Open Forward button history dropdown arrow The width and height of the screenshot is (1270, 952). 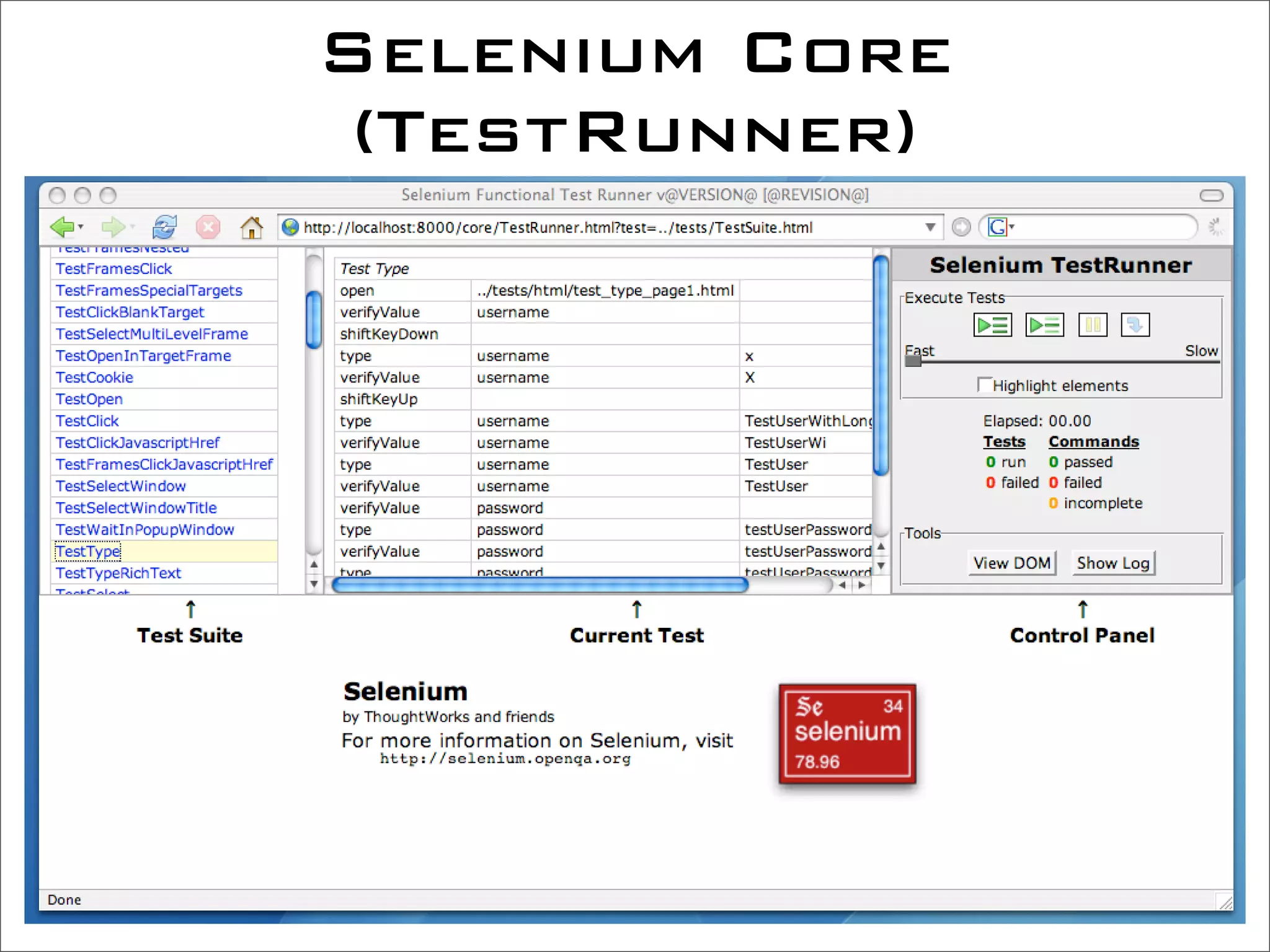point(132,227)
